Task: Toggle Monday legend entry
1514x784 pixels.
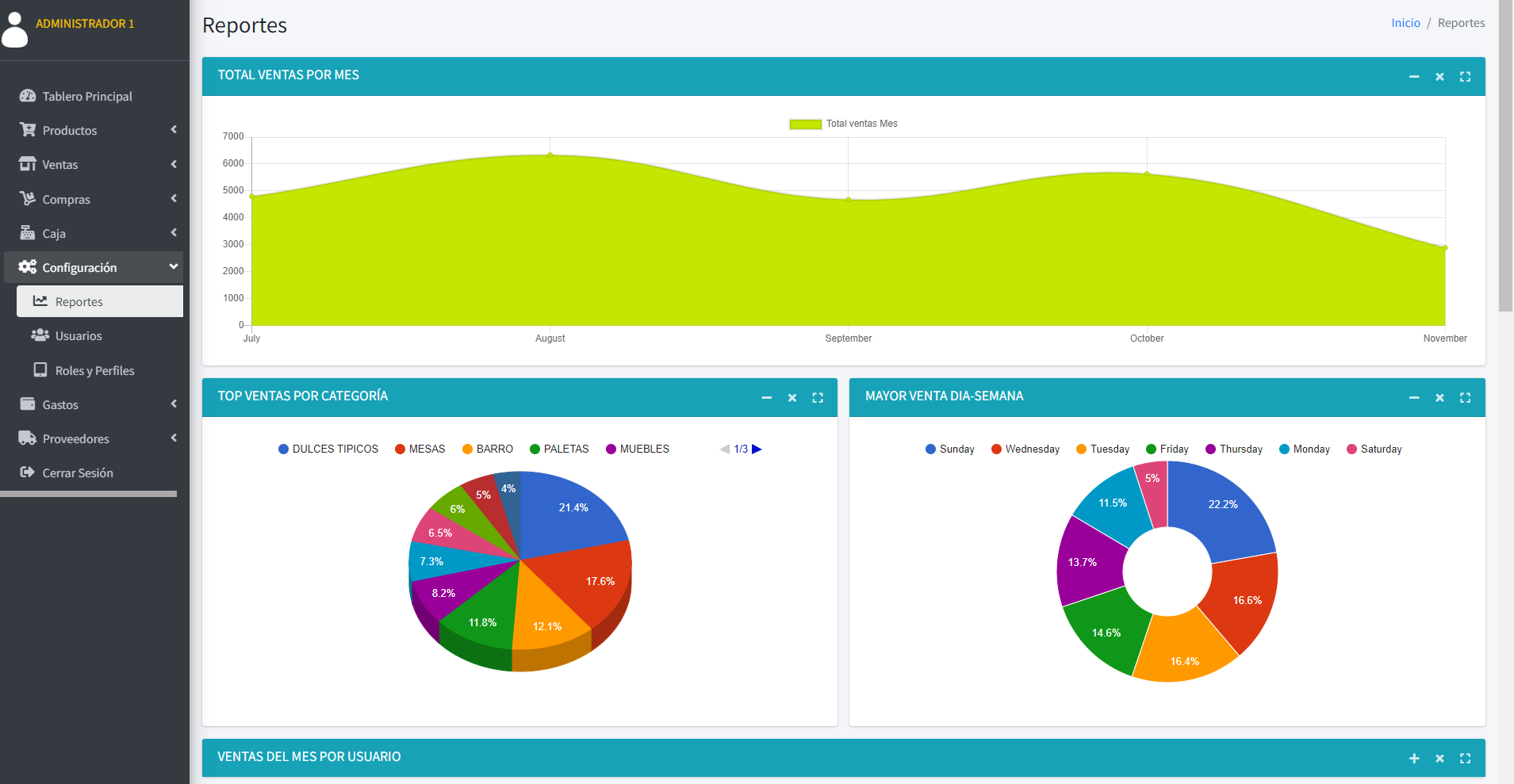Action: 1305,449
